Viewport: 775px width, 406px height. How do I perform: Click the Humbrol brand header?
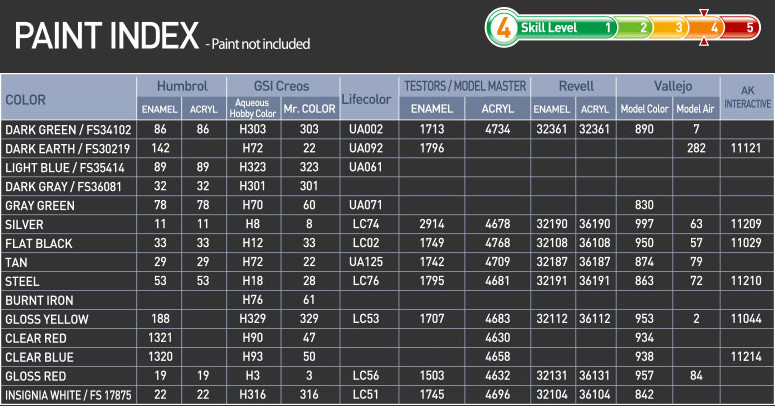coord(182,86)
